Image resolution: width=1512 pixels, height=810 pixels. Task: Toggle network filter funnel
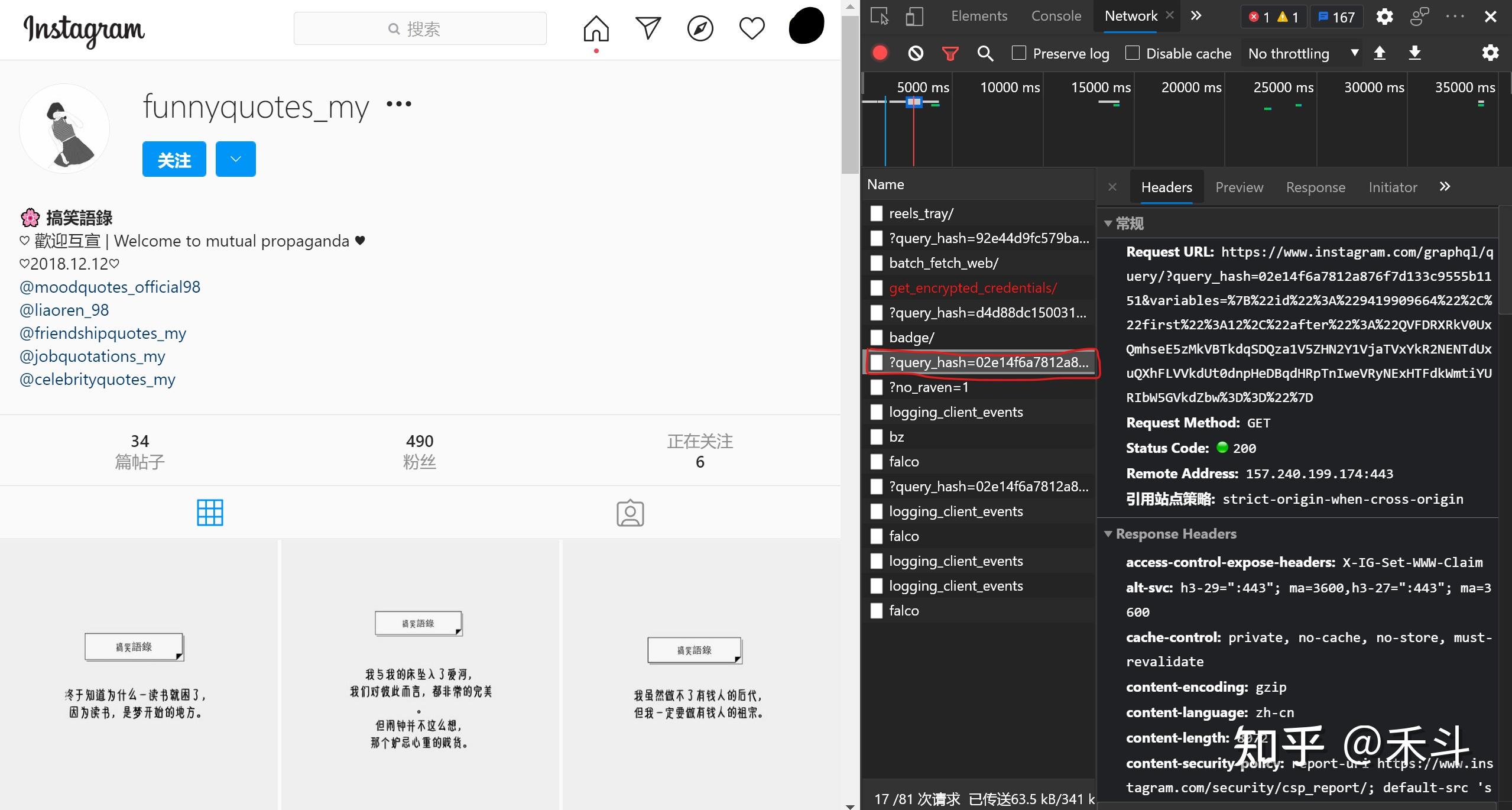[950, 53]
